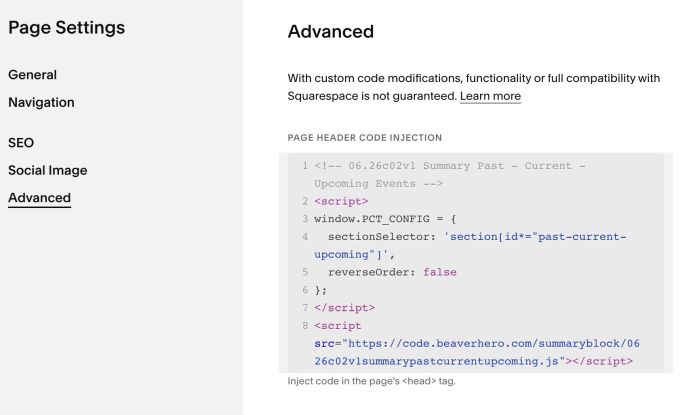Click the 'Inject code in the page's head tag' hint

[x=371, y=381]
